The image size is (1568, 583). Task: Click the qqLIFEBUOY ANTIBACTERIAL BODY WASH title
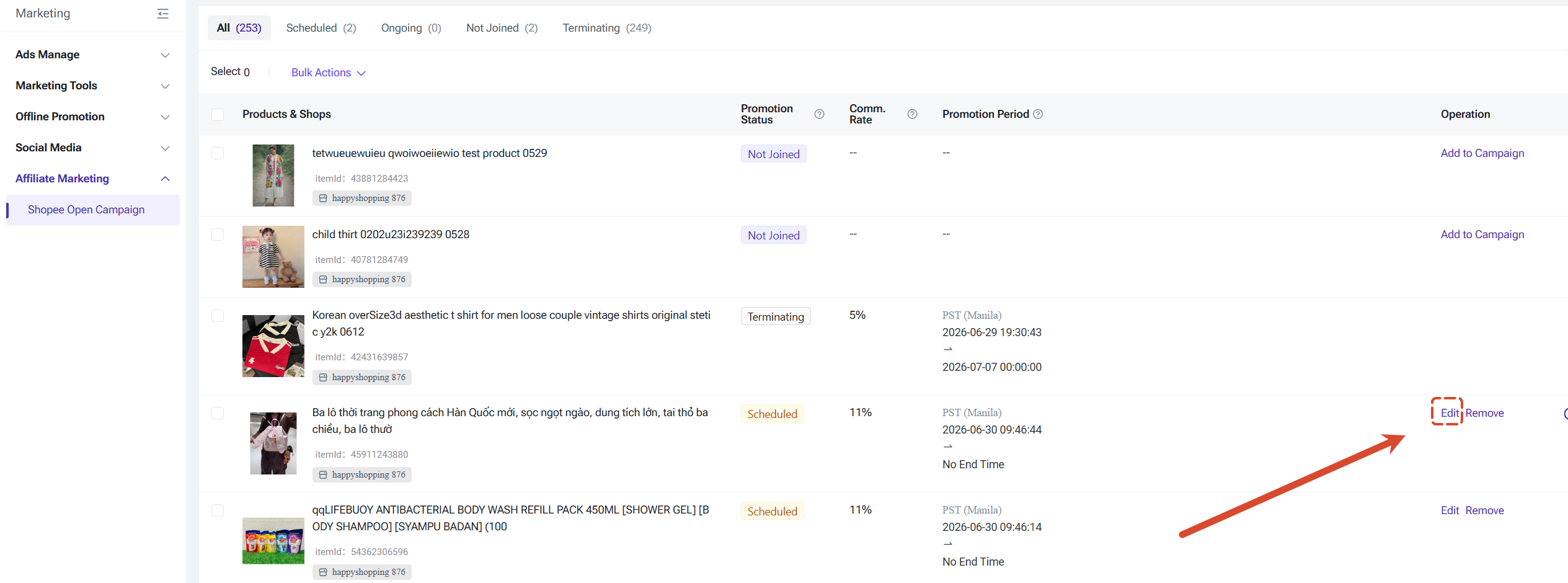[511, 518]
